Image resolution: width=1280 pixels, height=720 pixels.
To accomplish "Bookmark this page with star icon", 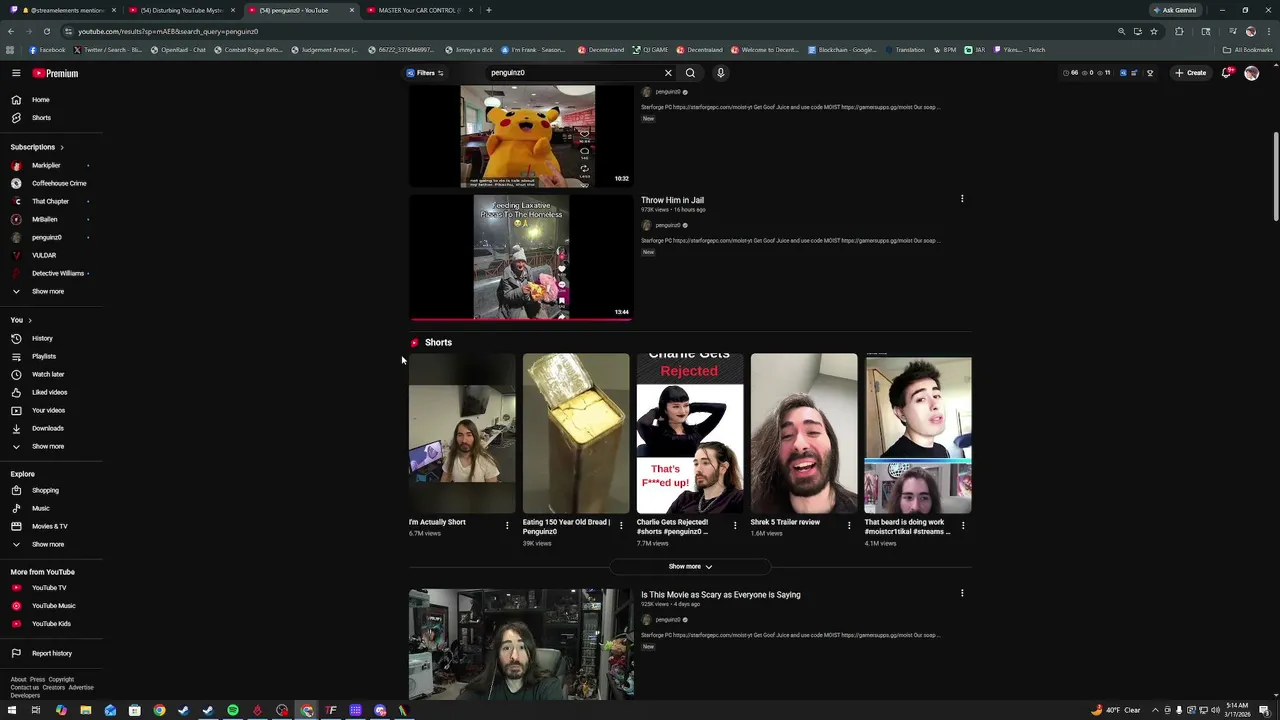I will pyautogui.click(x=1154, y=31).
